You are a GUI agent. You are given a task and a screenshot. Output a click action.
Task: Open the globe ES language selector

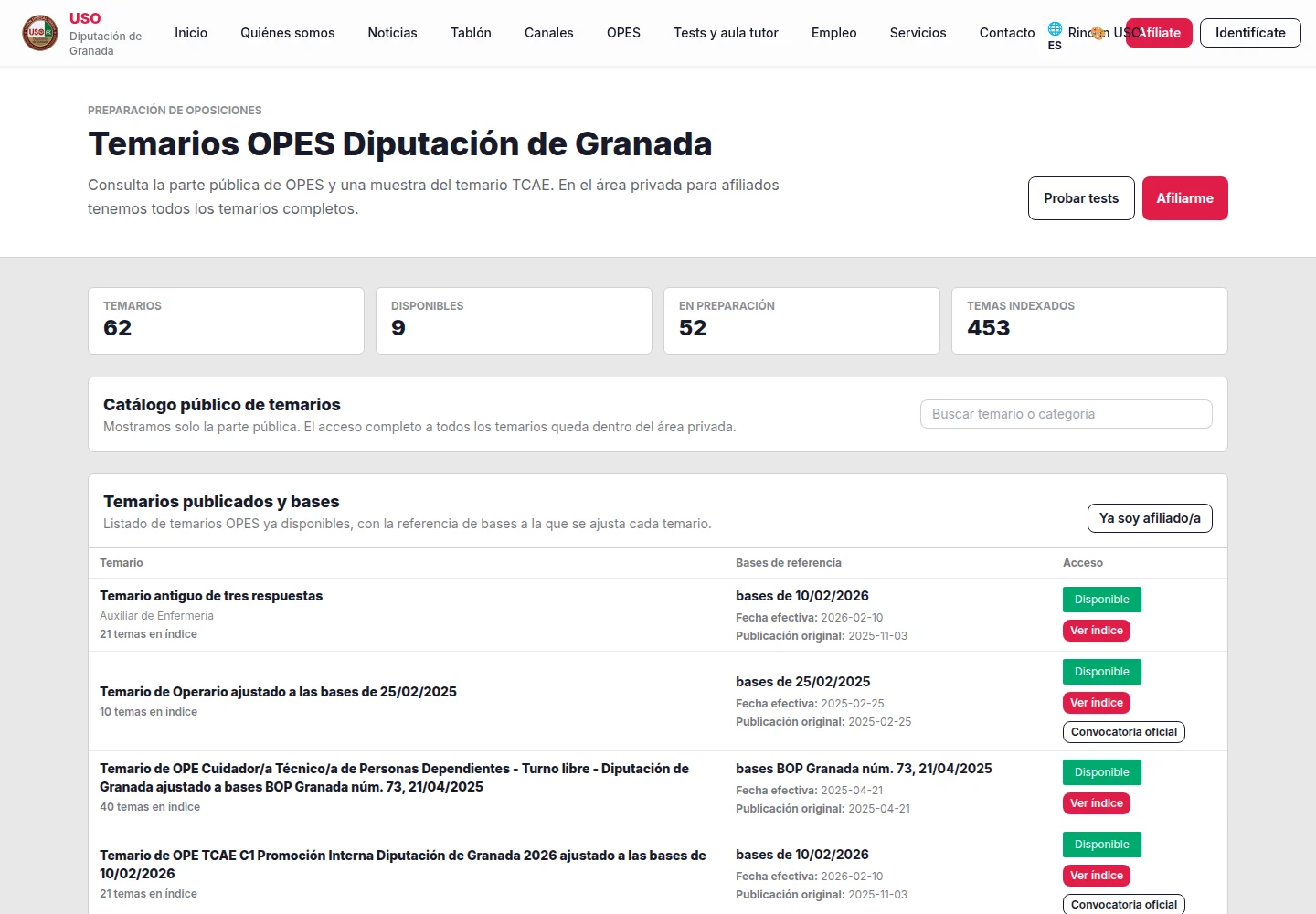(1055, 36)
